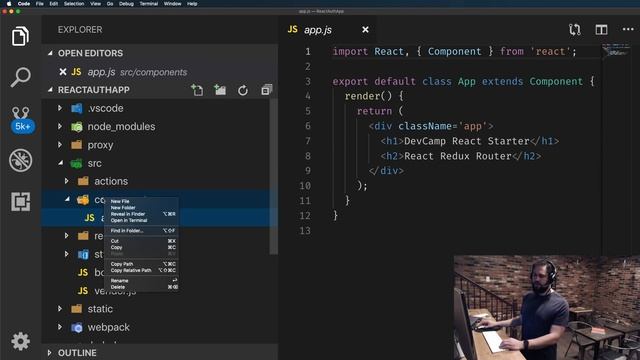Expand the .vscode folder arrow

point(60,108)
